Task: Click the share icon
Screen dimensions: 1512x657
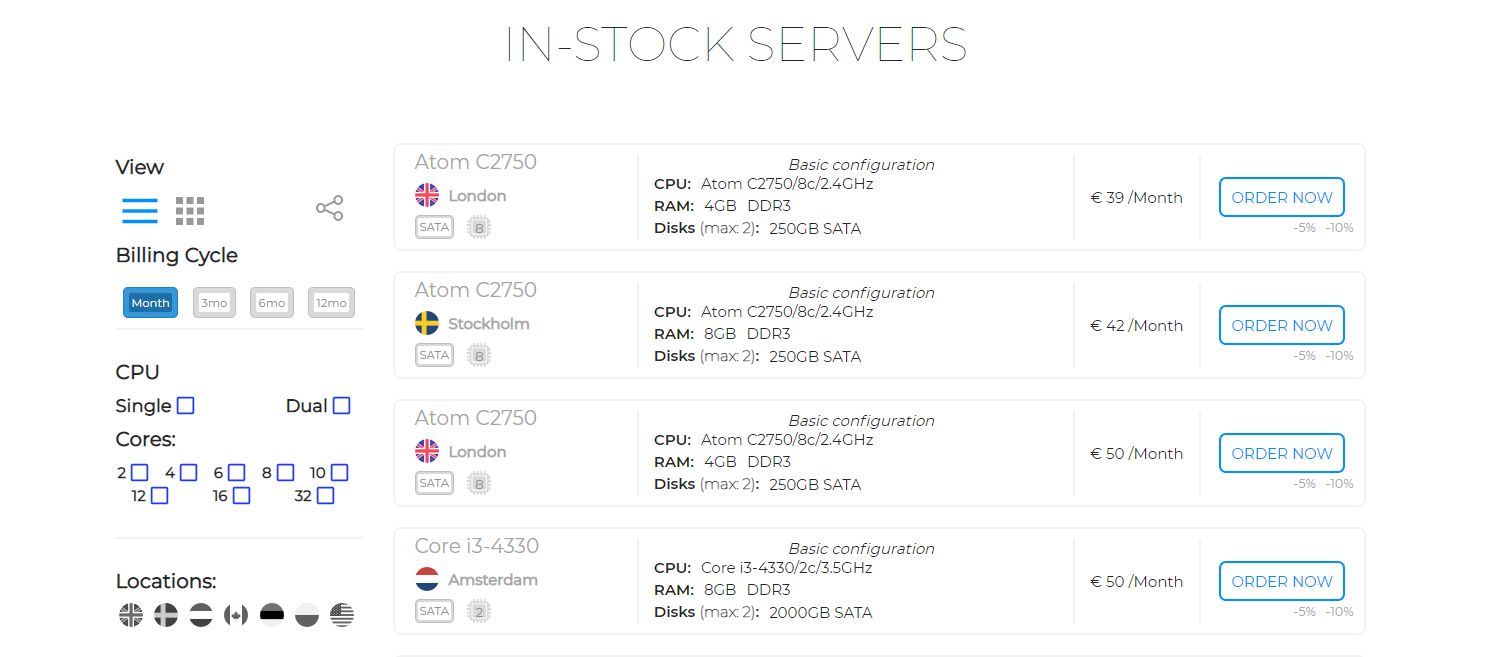Action: tap(329, 208)
